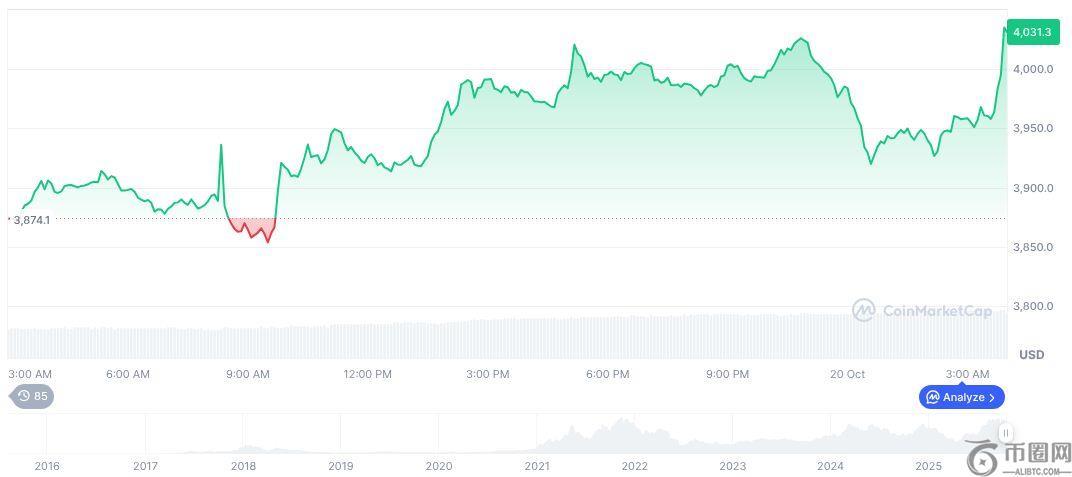The height and width of the screenshot is (477, 1072).
Task: Click the green 4,031.3 current price tag
Action: click(x=1031, y=32)
